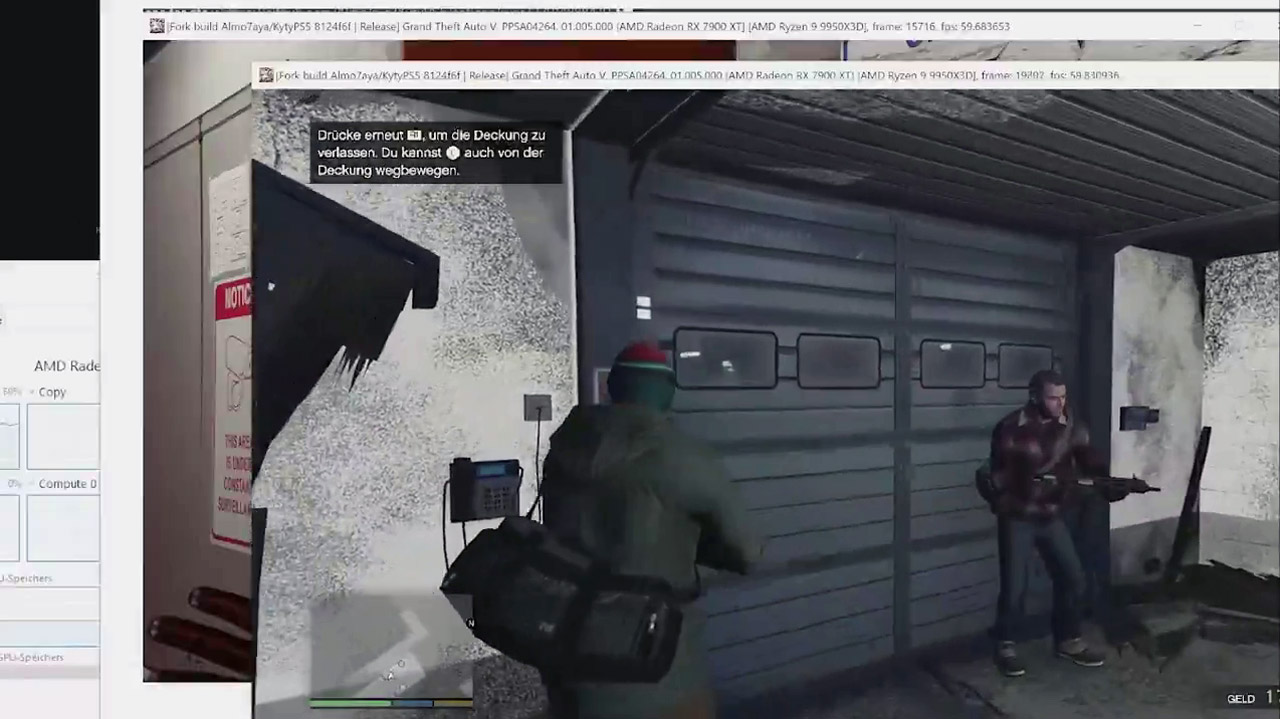Image resolution: width=1280 pixels, height=719 pixels.
Task: Click the cover tutorial hint box
Action: tap(435, 152)
